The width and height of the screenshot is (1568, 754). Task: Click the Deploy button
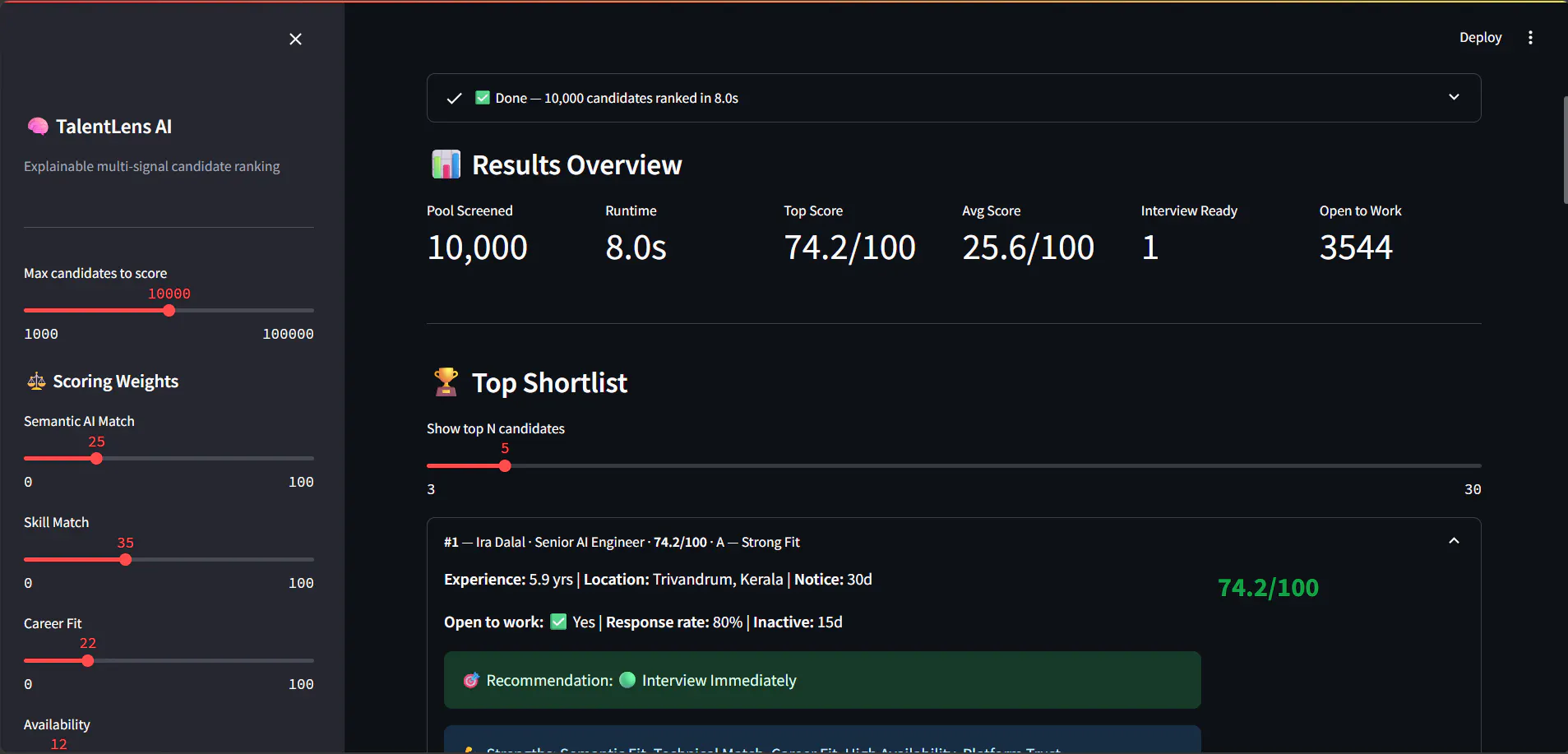tap(1480, 38)
